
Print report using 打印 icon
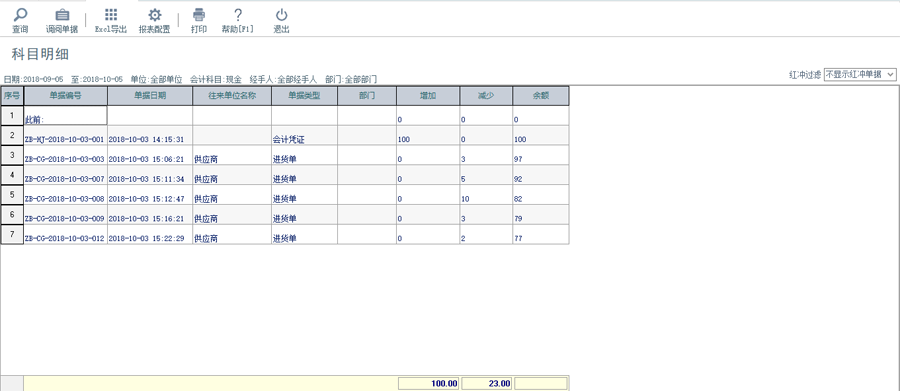coord(199,21)
